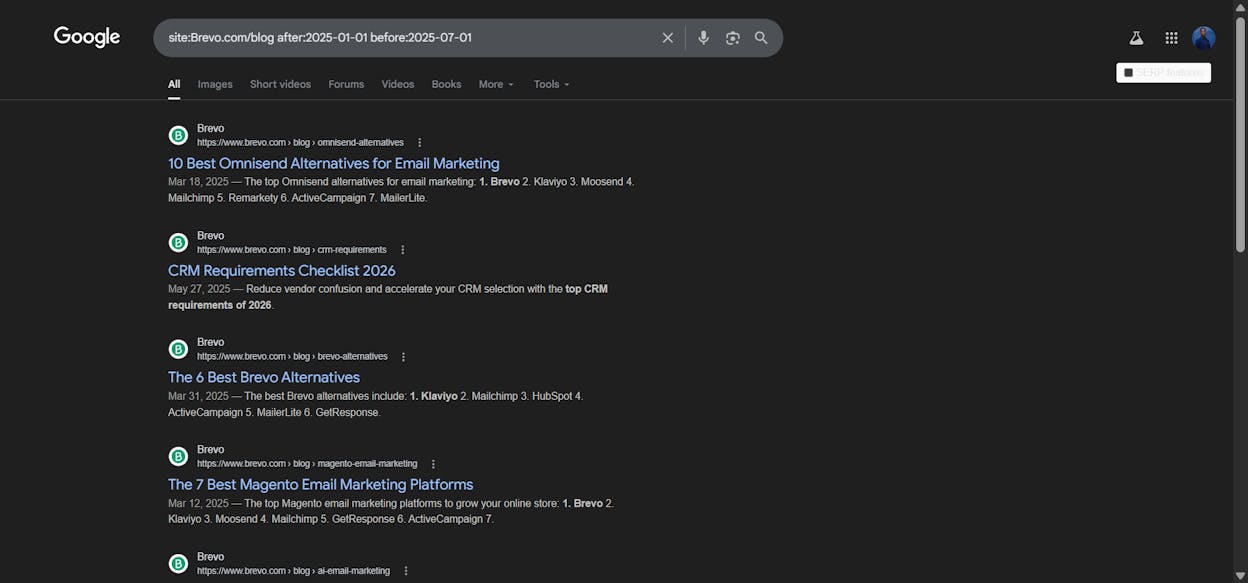
Task: Open more options for ai-email-marketing result
Action: click(x=405, y=571)
